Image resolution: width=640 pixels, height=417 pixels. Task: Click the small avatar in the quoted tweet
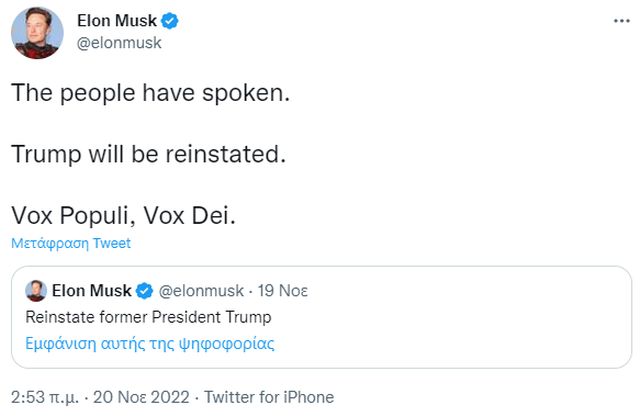tap(35, 291)
